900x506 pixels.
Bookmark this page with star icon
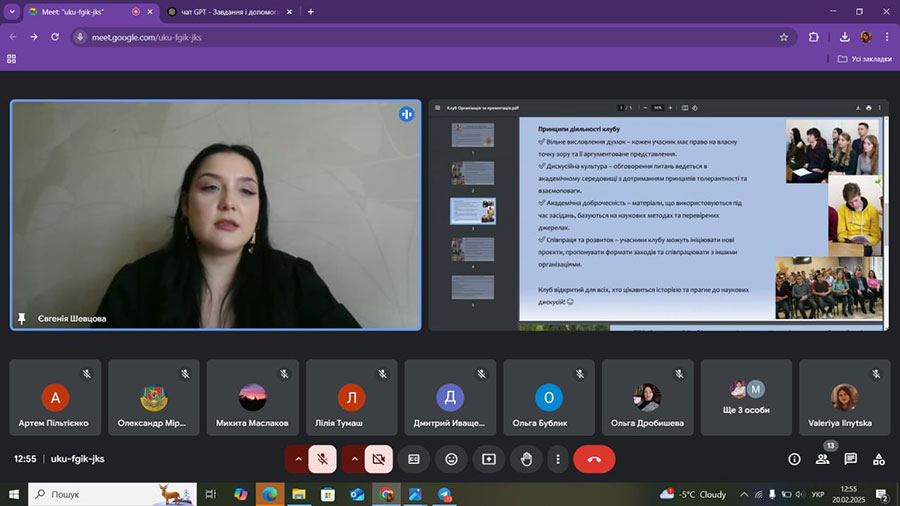tap(784, 37)
